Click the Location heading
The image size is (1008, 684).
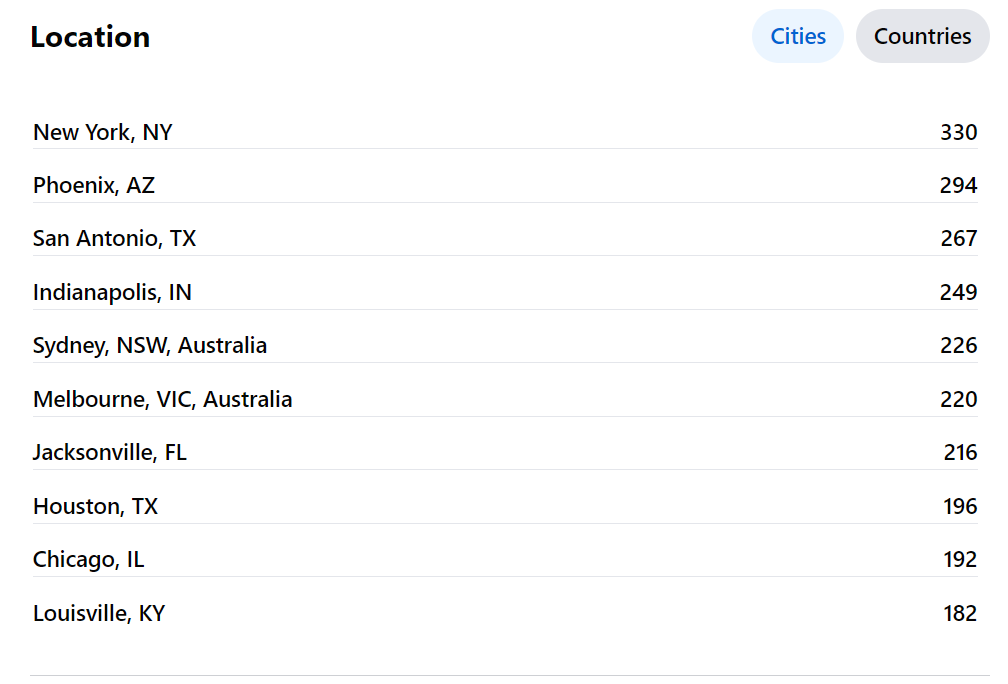tap(90, 37)
